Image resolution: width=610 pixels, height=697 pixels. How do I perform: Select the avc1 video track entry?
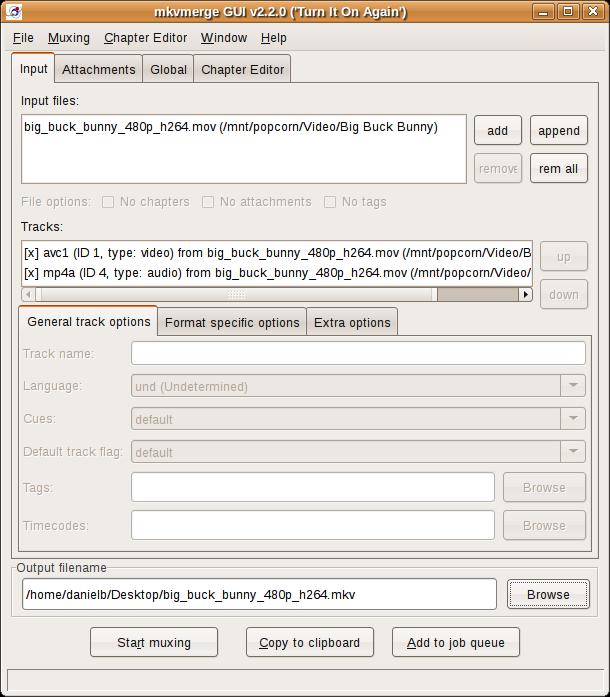277,252
